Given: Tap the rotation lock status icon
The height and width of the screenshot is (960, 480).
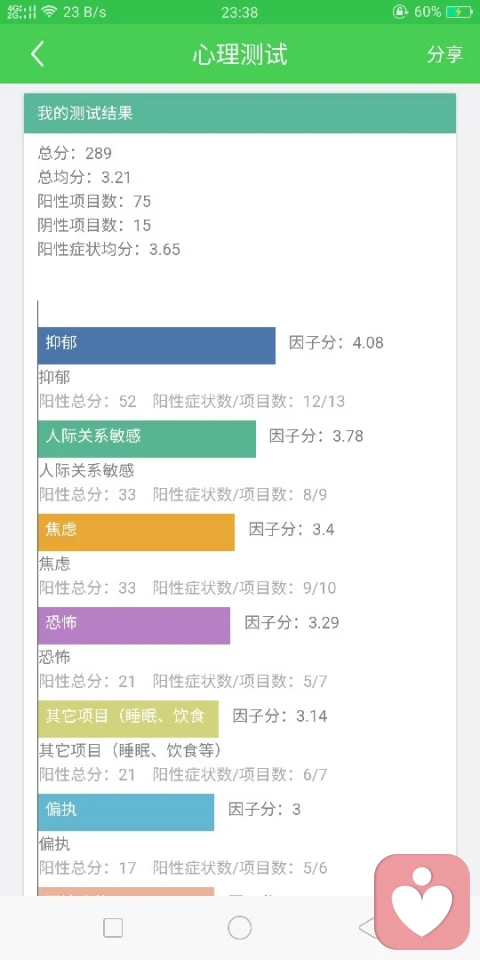Looking at the screenshot, I should [400, 12].
